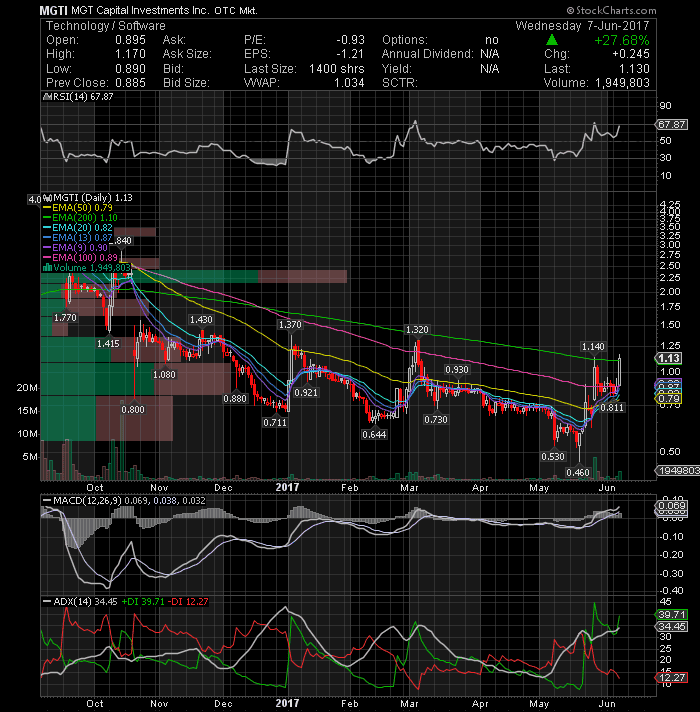Image resolution: width=700 pixels, height=712 pixels.
Task: Click the current price tag 1.13 on axis
Action: point(669,358)
